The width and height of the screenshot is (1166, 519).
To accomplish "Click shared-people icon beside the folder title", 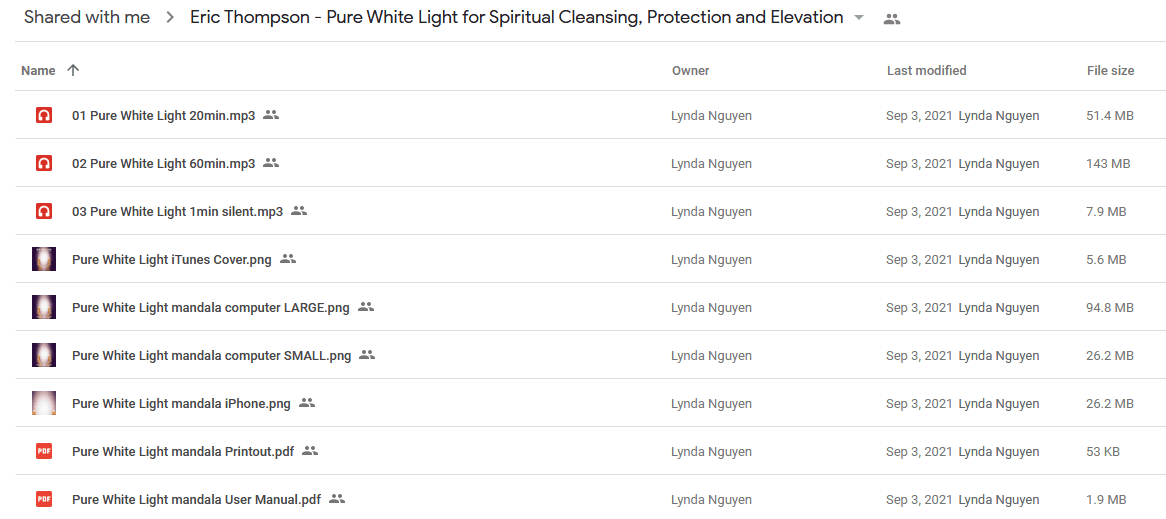I will click(892, 19).
